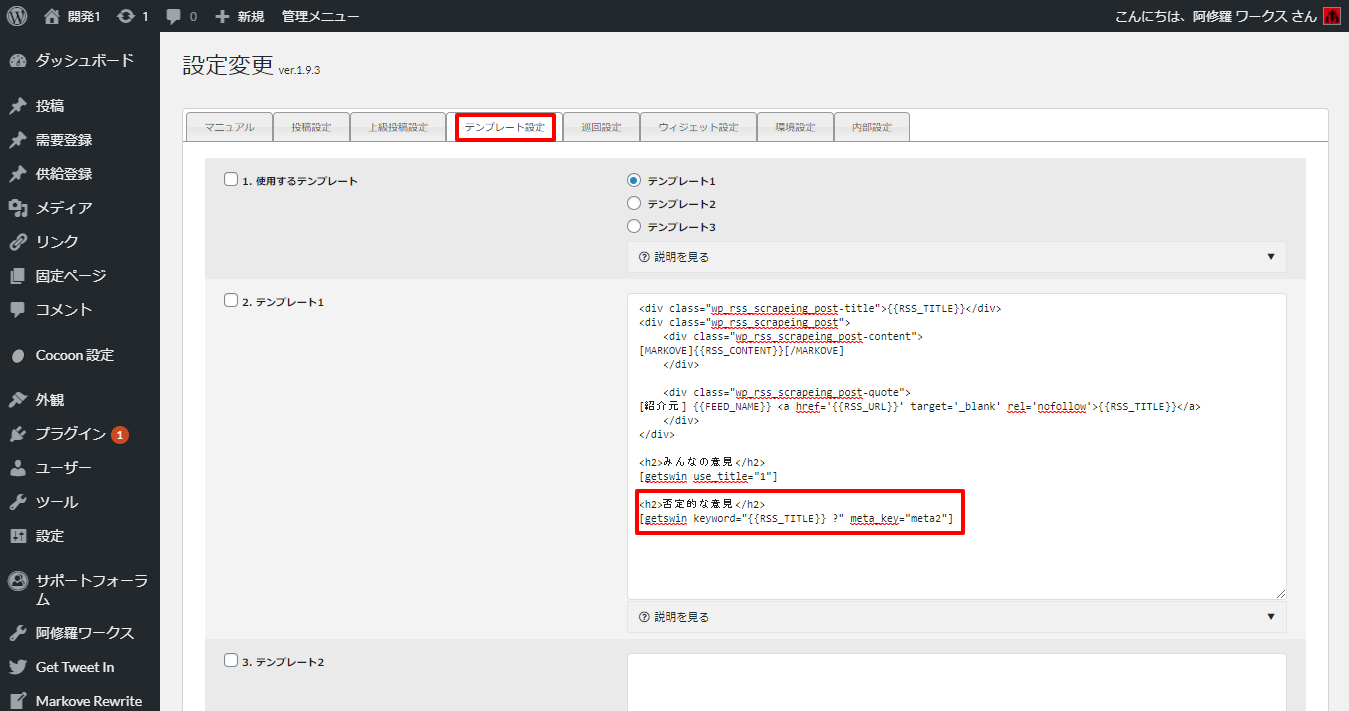Switch to the 内部設定 tab
The width and height of the screenshot is (1349, 711).
coord(872,127)
